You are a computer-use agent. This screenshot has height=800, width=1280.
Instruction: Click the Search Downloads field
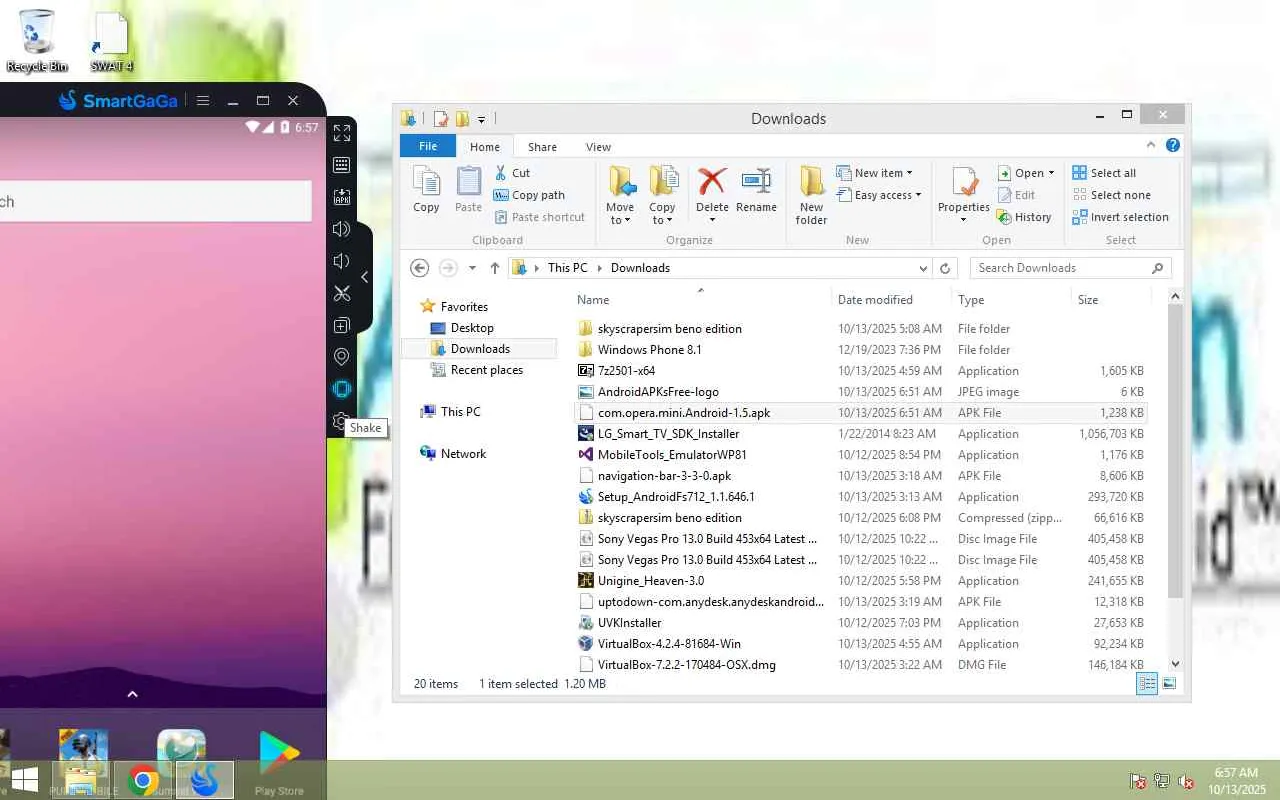1070,268
